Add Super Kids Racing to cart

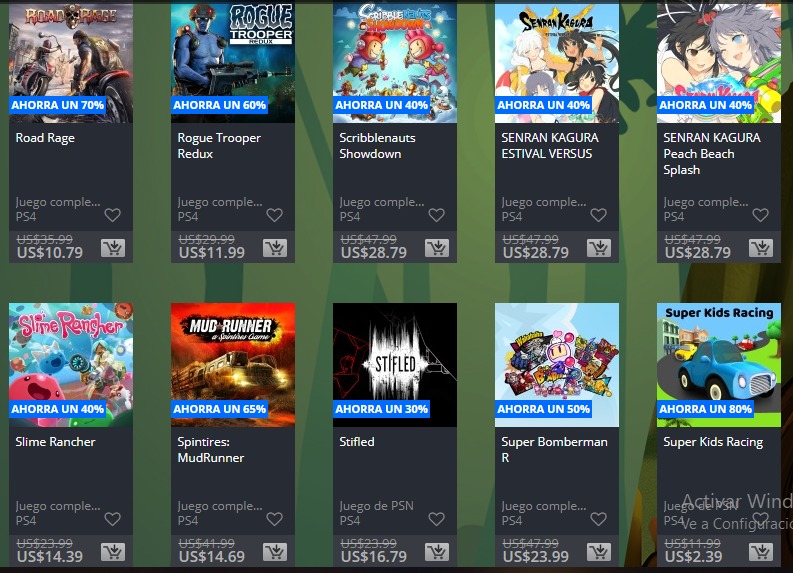pos(761,552)
